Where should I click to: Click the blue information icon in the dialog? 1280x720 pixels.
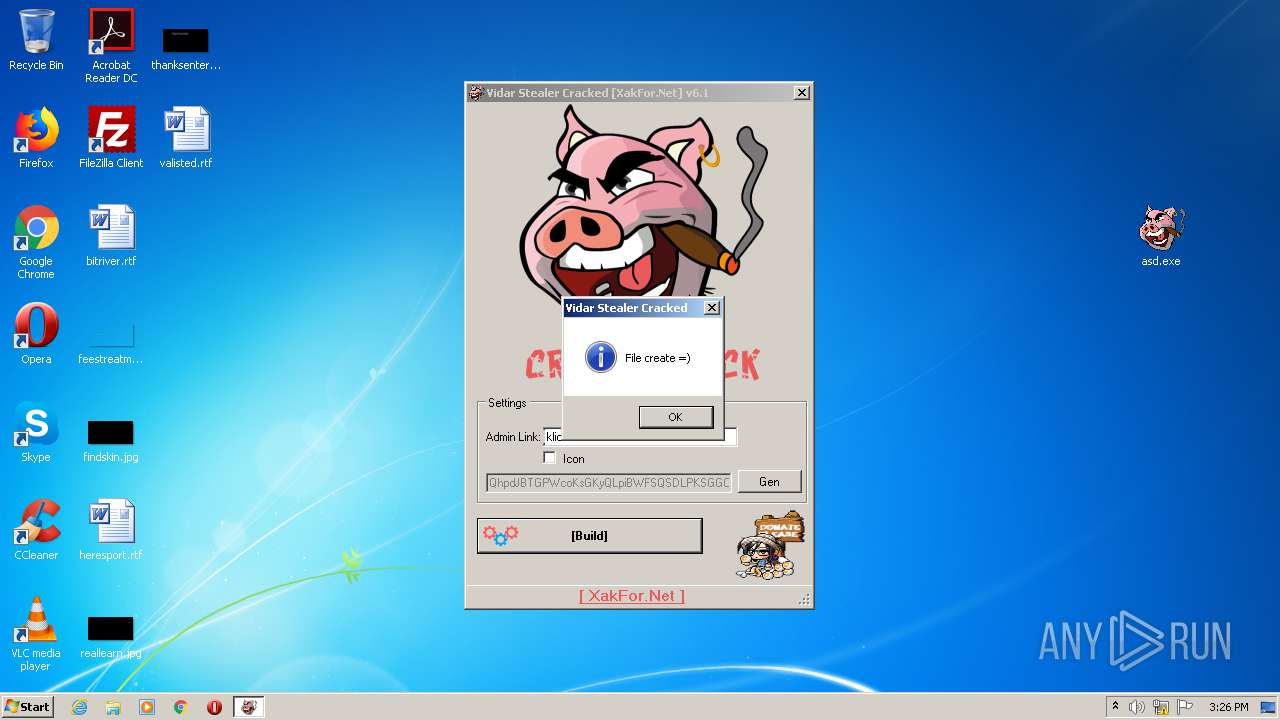click(x=600, y=357)
